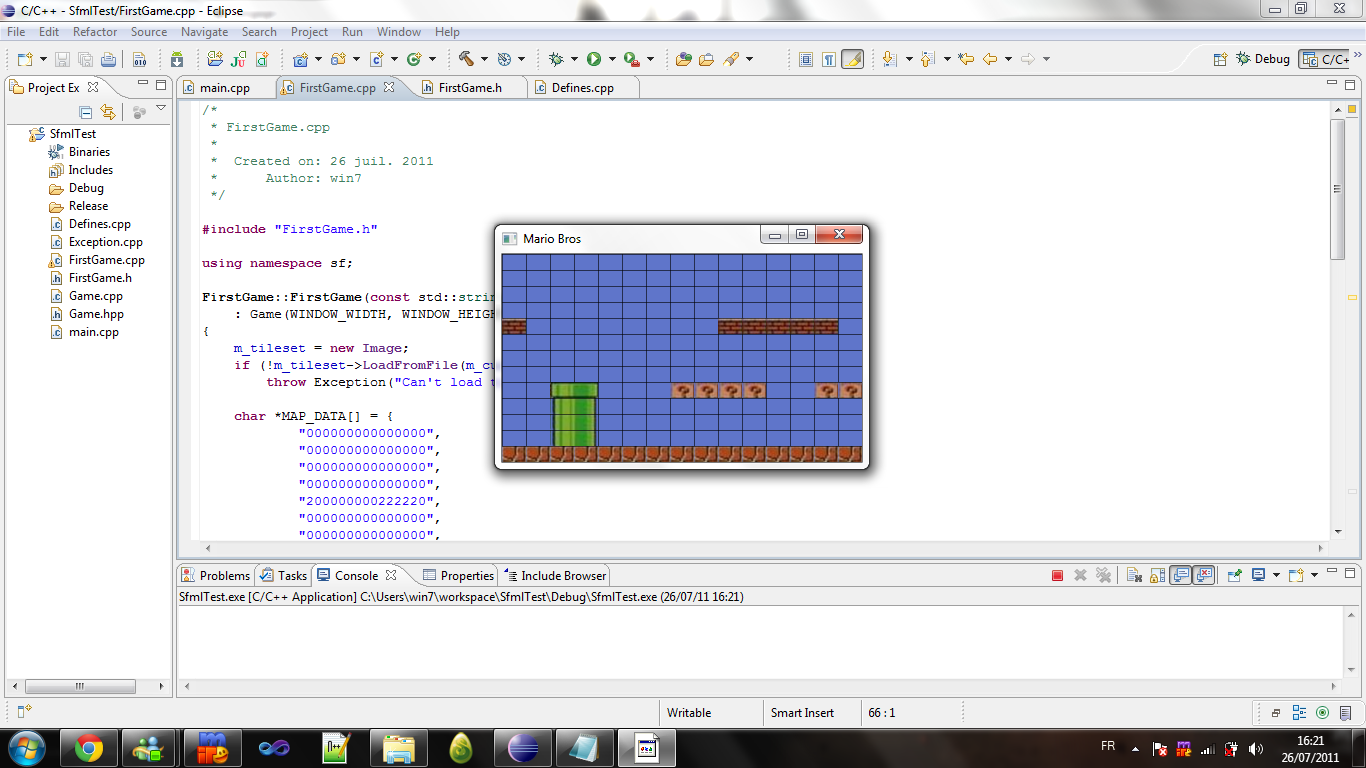Toggle Show Whitespace Characters button

[x=829, y=59]
